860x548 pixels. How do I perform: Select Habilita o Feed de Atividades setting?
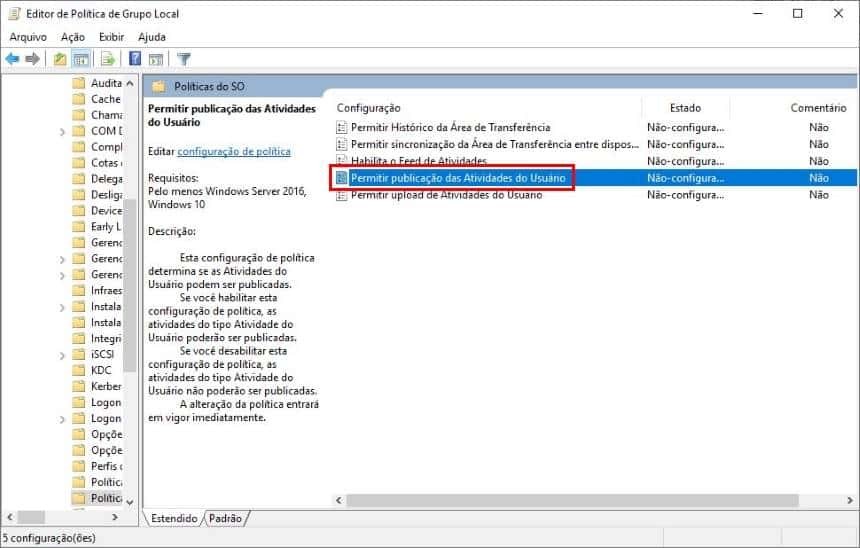coord(419,161)
